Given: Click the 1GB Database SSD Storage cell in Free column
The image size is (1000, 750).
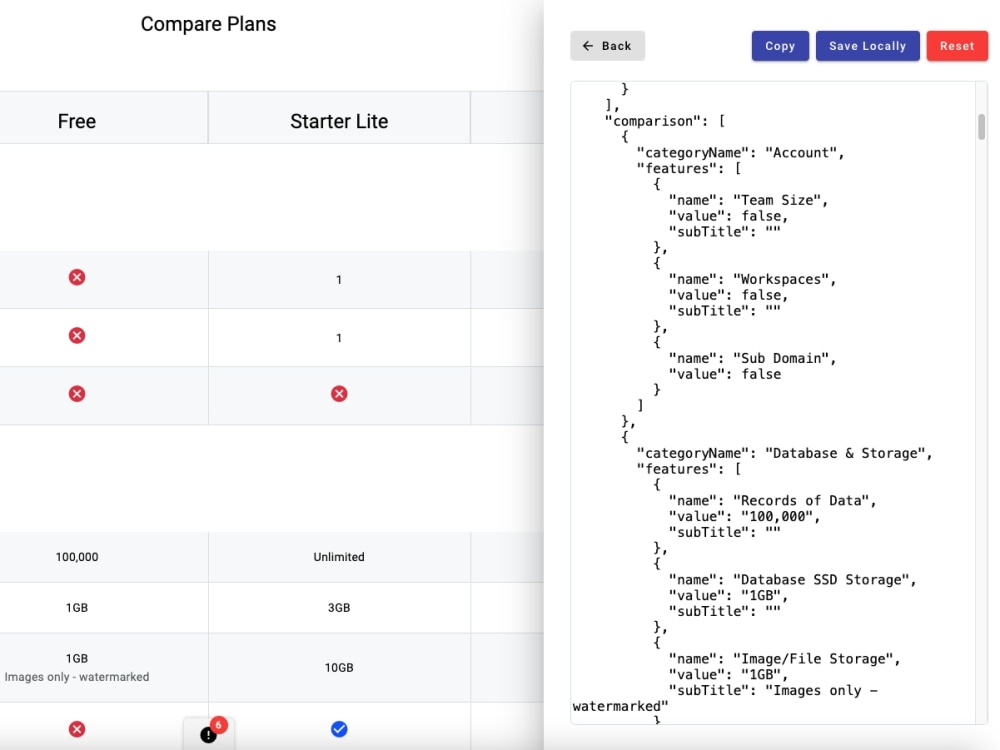Looking at the screenshot, I should pos(77,608).
